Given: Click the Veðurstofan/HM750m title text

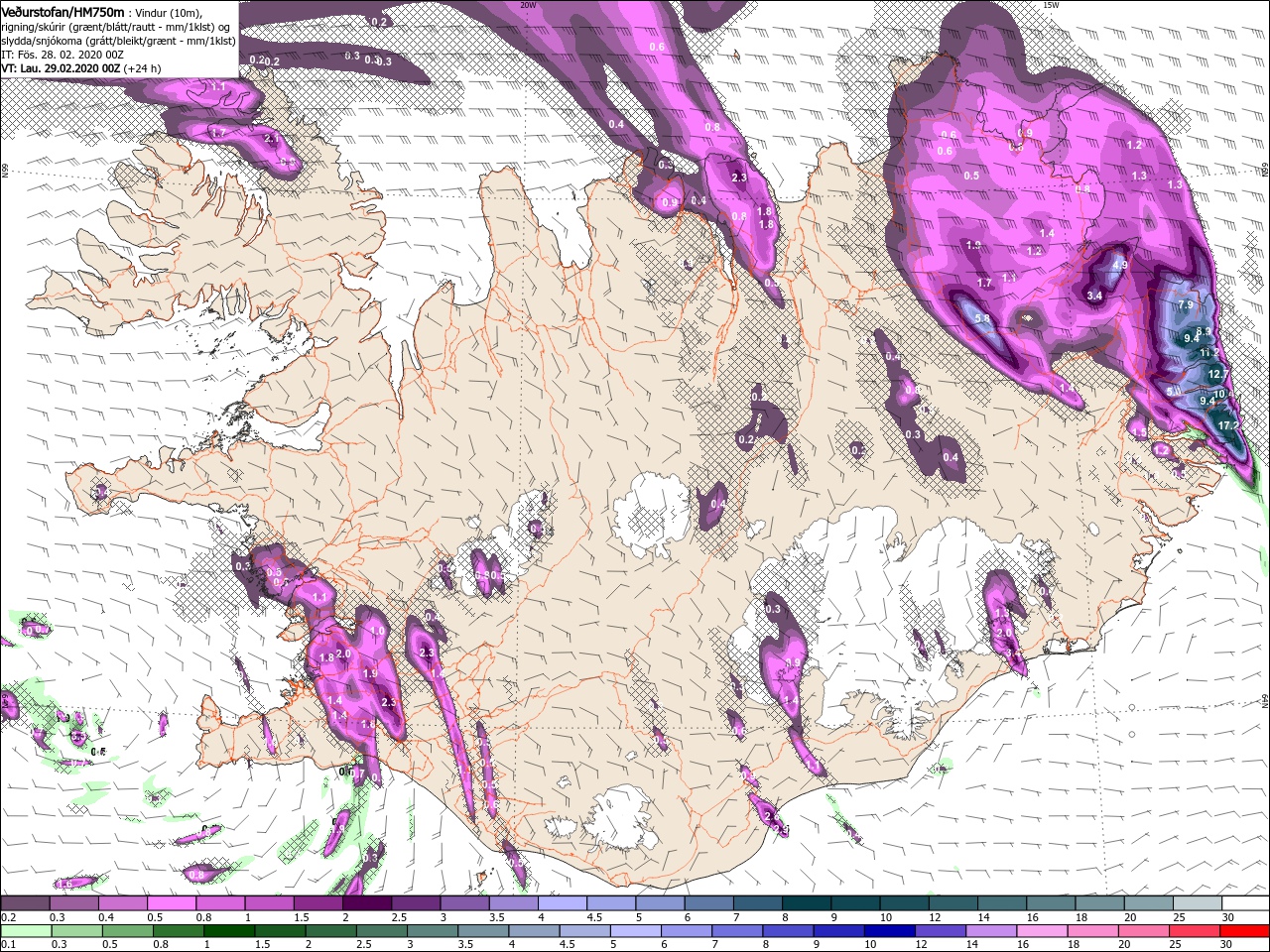Looking at the screenshot, I should pos(63,11).
